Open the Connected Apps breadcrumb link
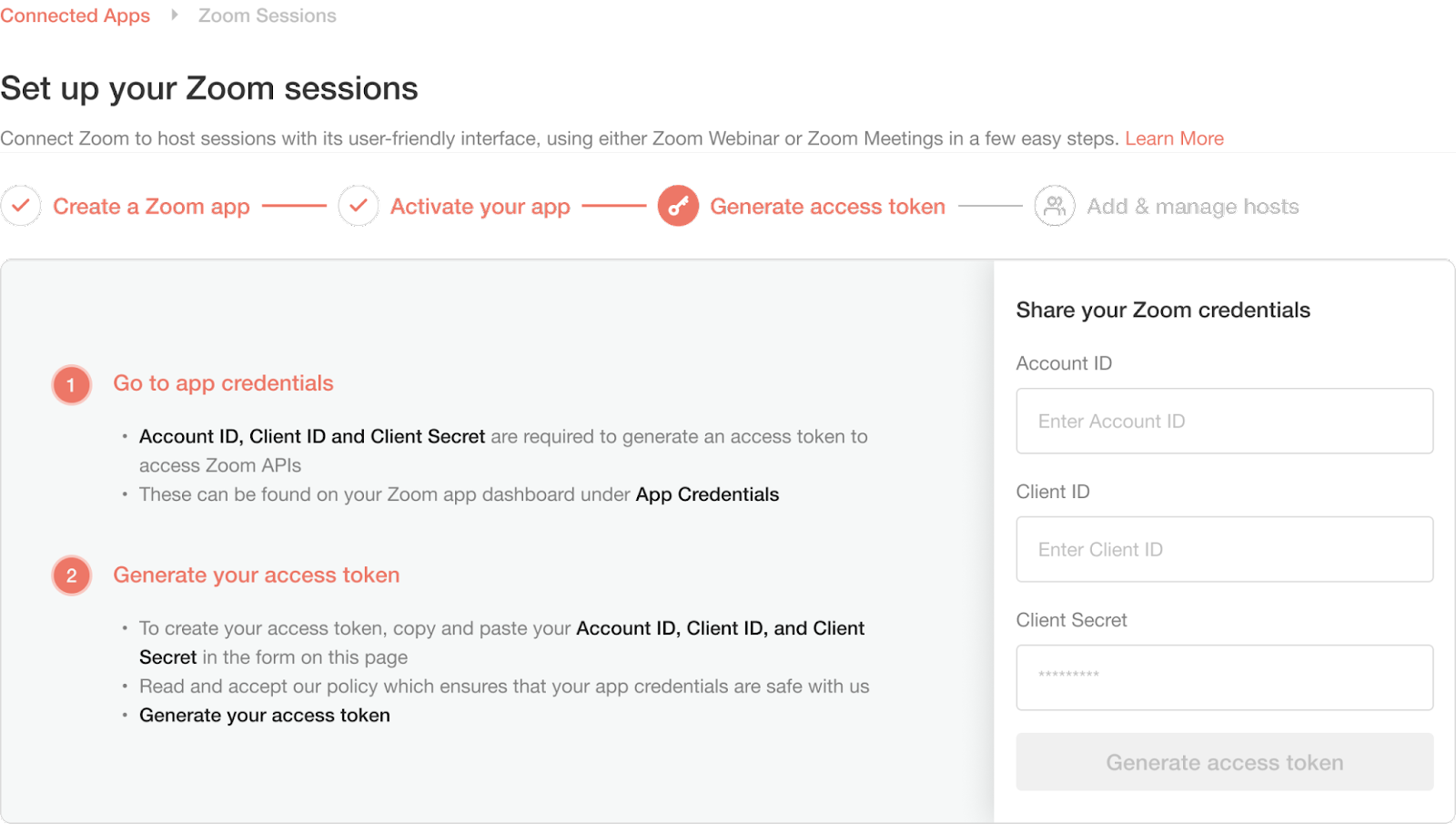Screen dimensions: 1456x824 (x=75, y=15)
